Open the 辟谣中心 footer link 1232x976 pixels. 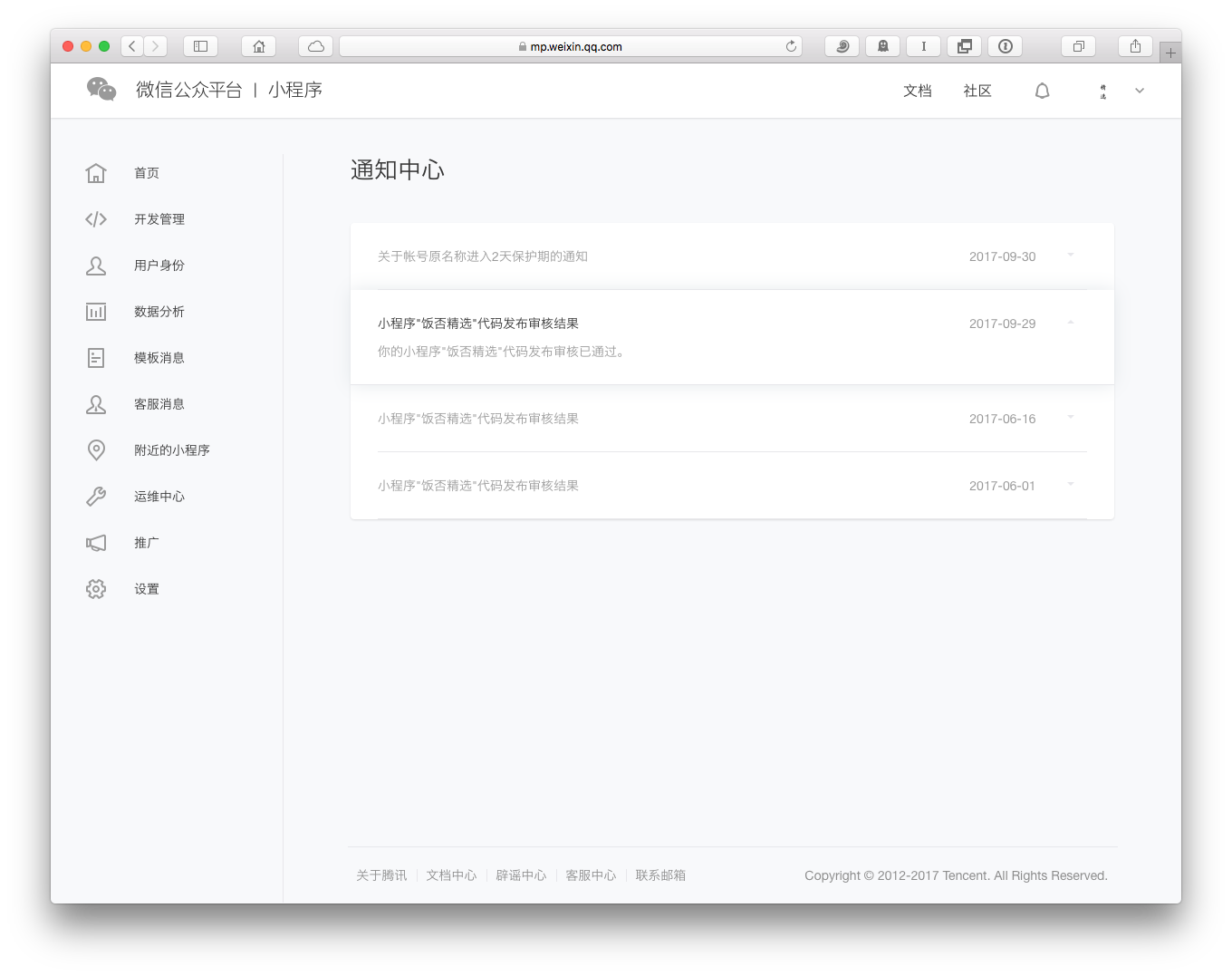click(521, 875)
